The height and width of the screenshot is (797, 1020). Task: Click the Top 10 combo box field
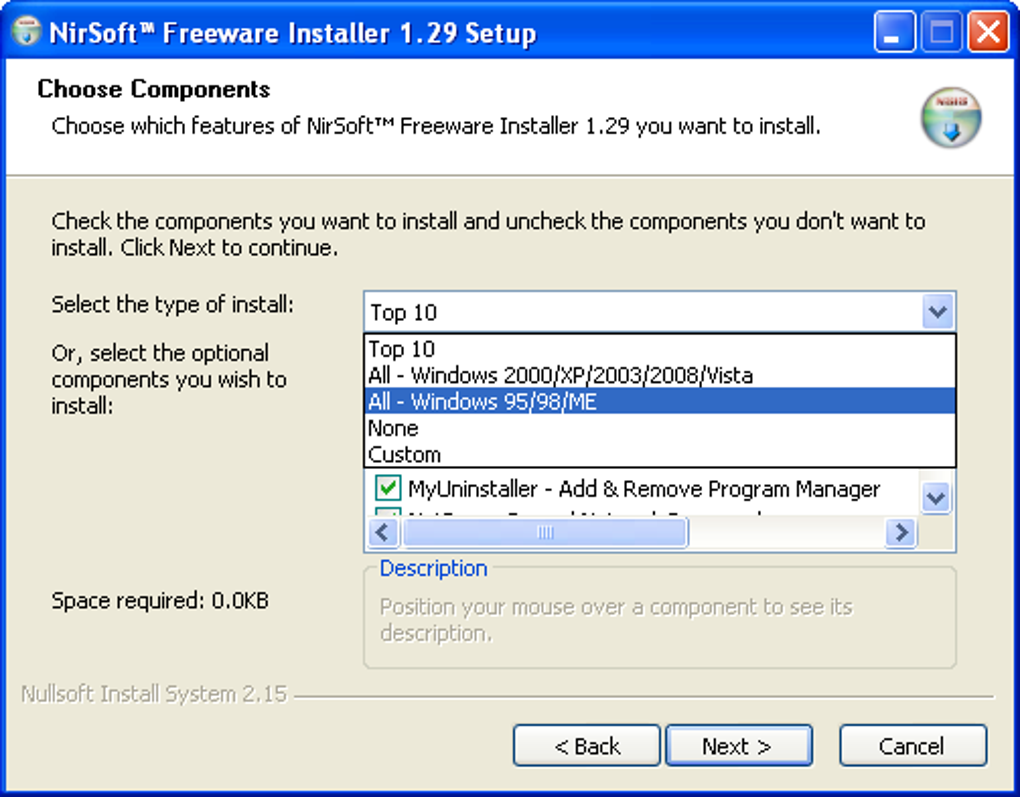pyautogui.click(x=644, y=312)
